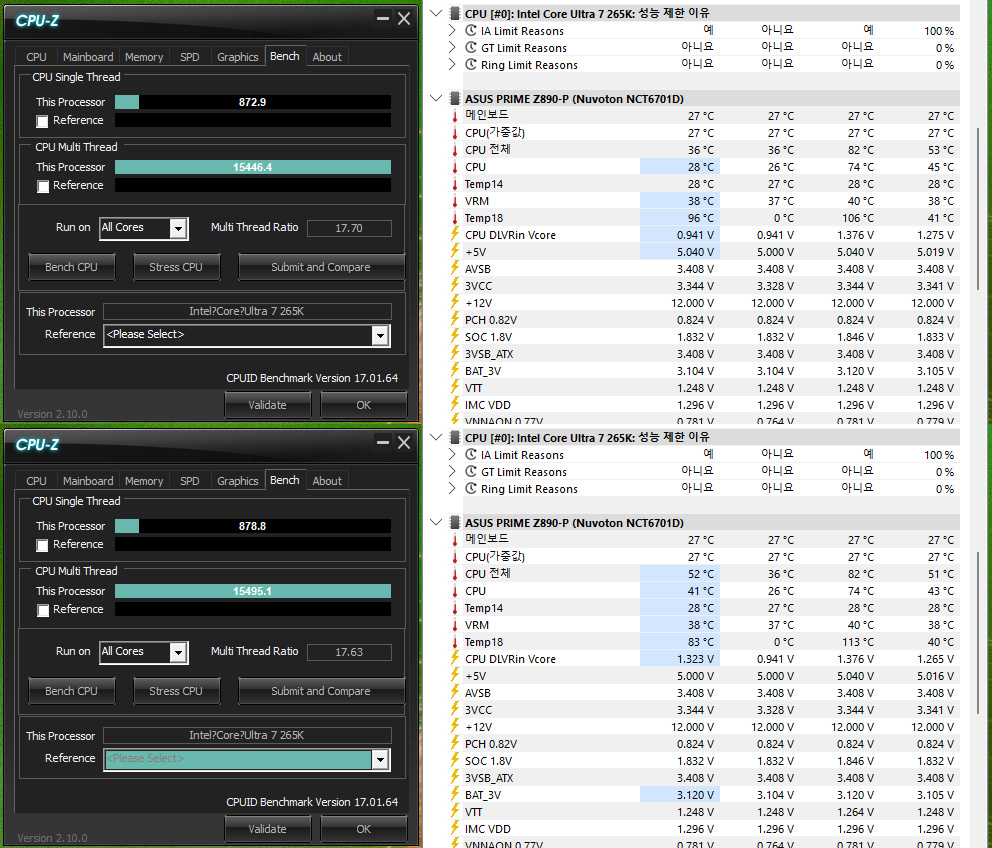
Task: Click lightning icon beside VTT in lower sensor panel
Action: tap(454, 812)
